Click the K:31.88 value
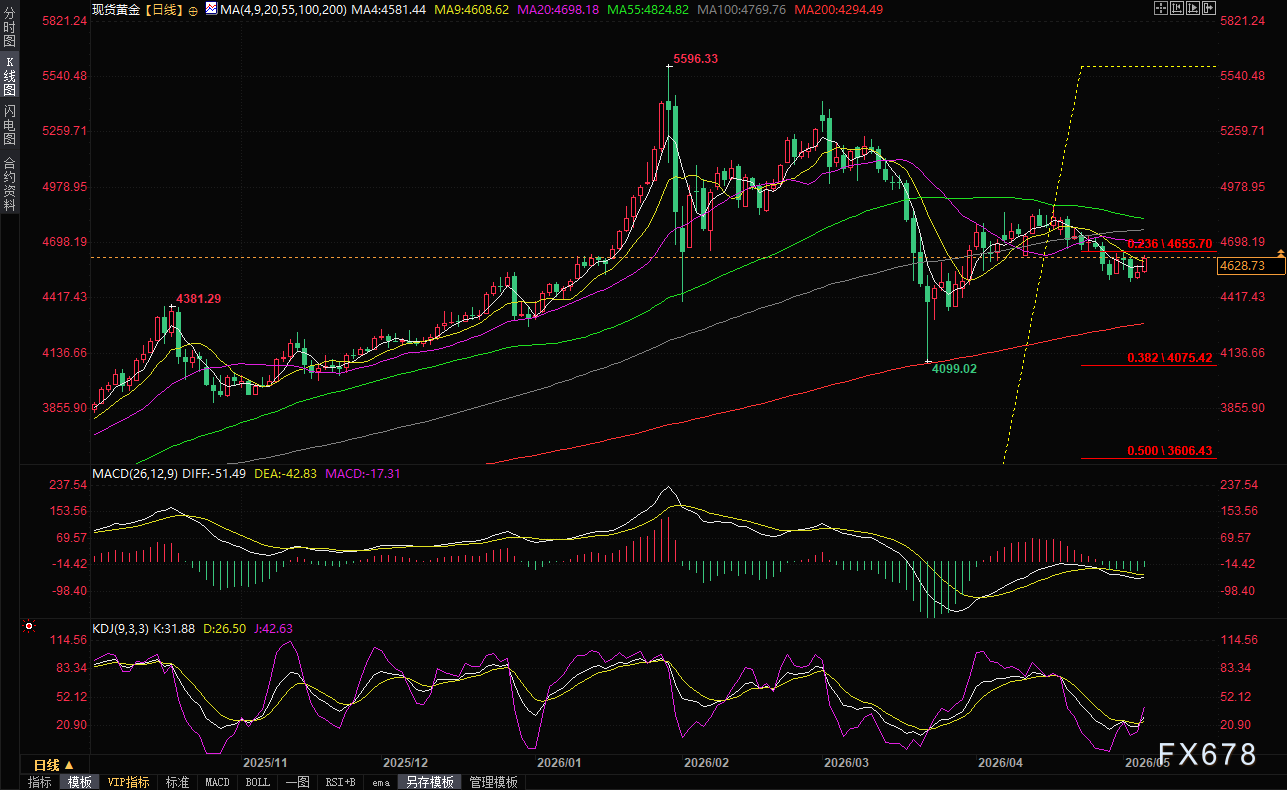This screenshot has height=790, width=1287. point(175,628)
